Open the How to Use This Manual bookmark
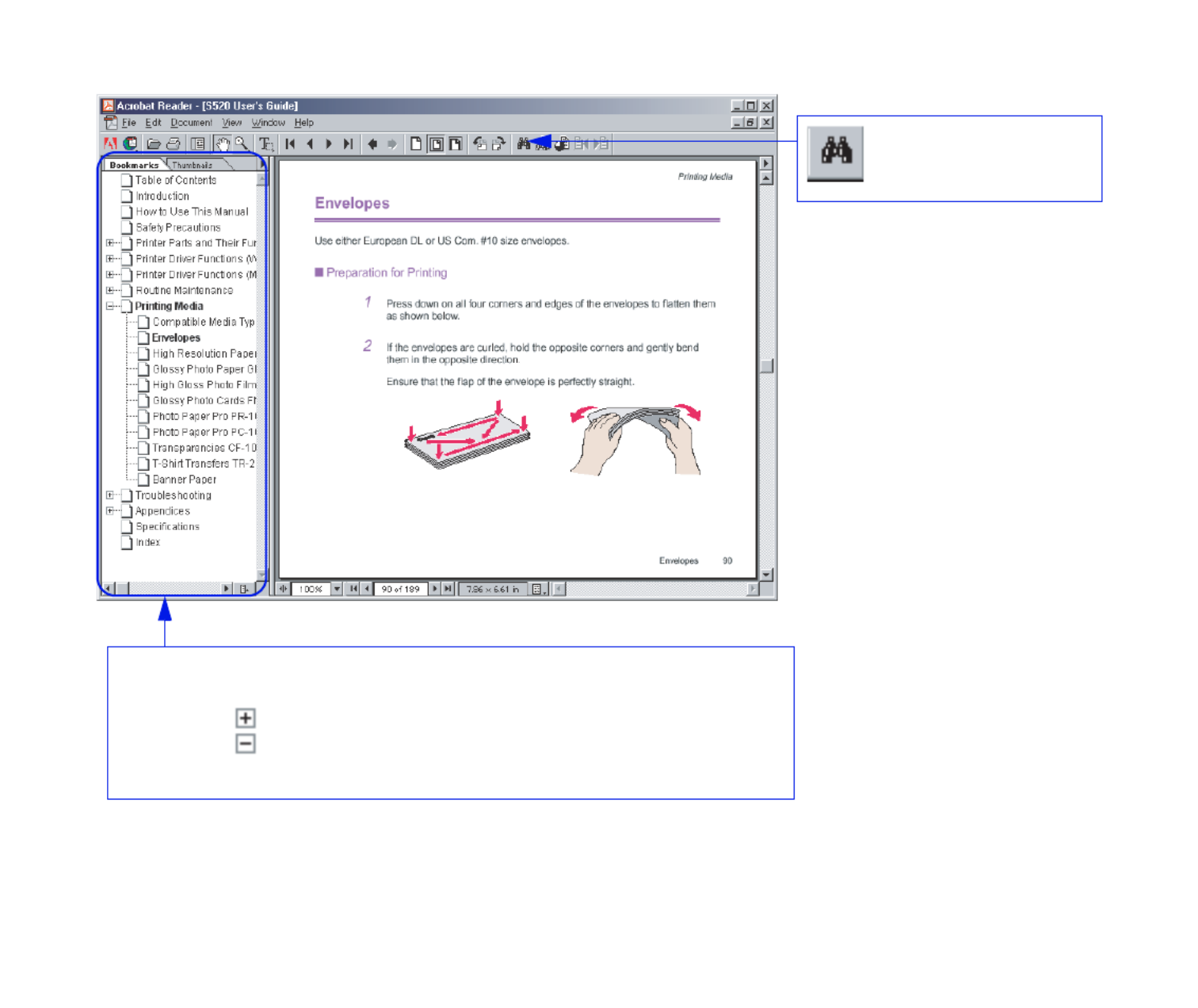Image resolution: width=1198 pixels, height=1008 pixels. [192, 212]
